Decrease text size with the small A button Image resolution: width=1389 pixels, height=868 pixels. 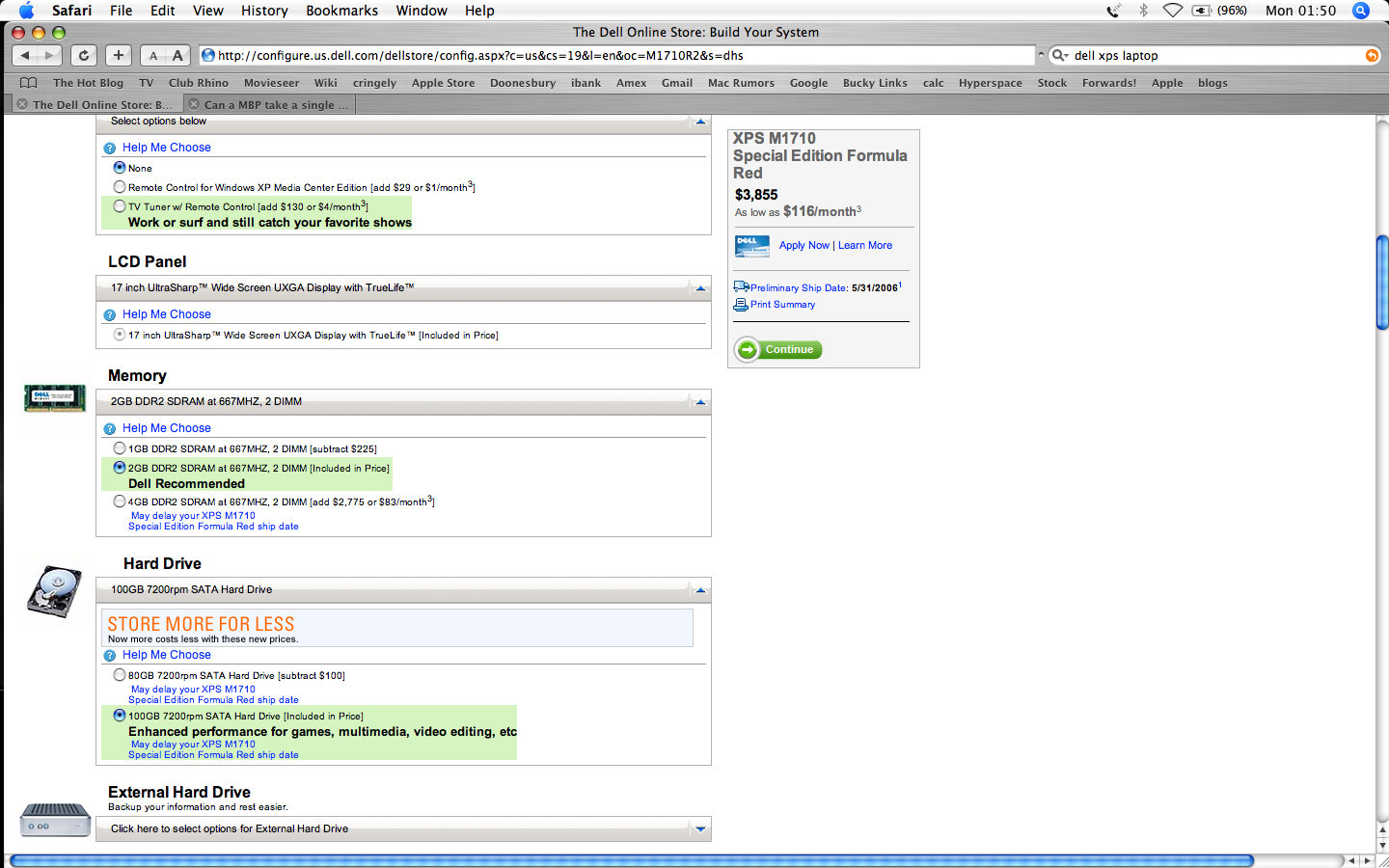(152, 56)
